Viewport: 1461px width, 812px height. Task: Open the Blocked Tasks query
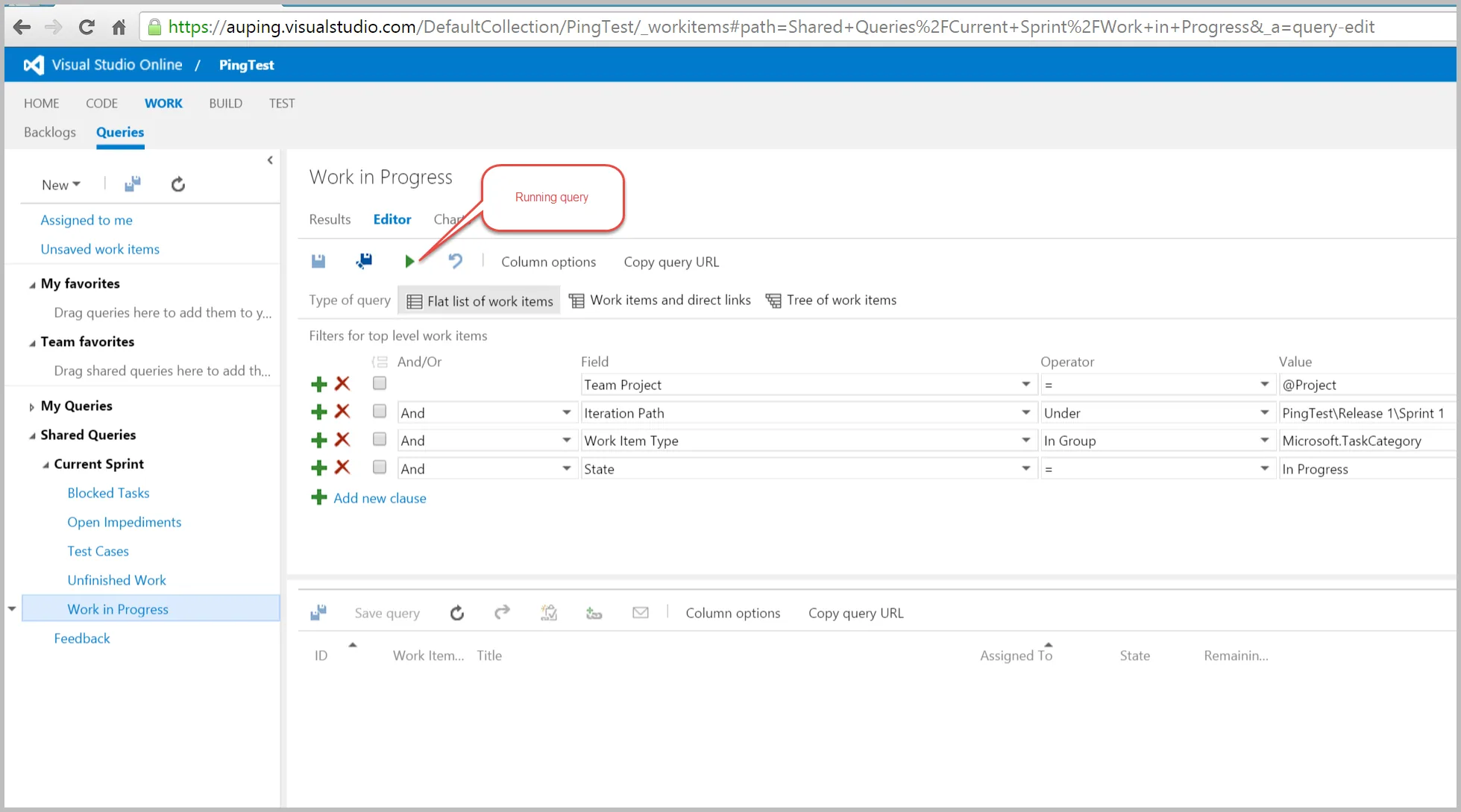tap(108, 493)
